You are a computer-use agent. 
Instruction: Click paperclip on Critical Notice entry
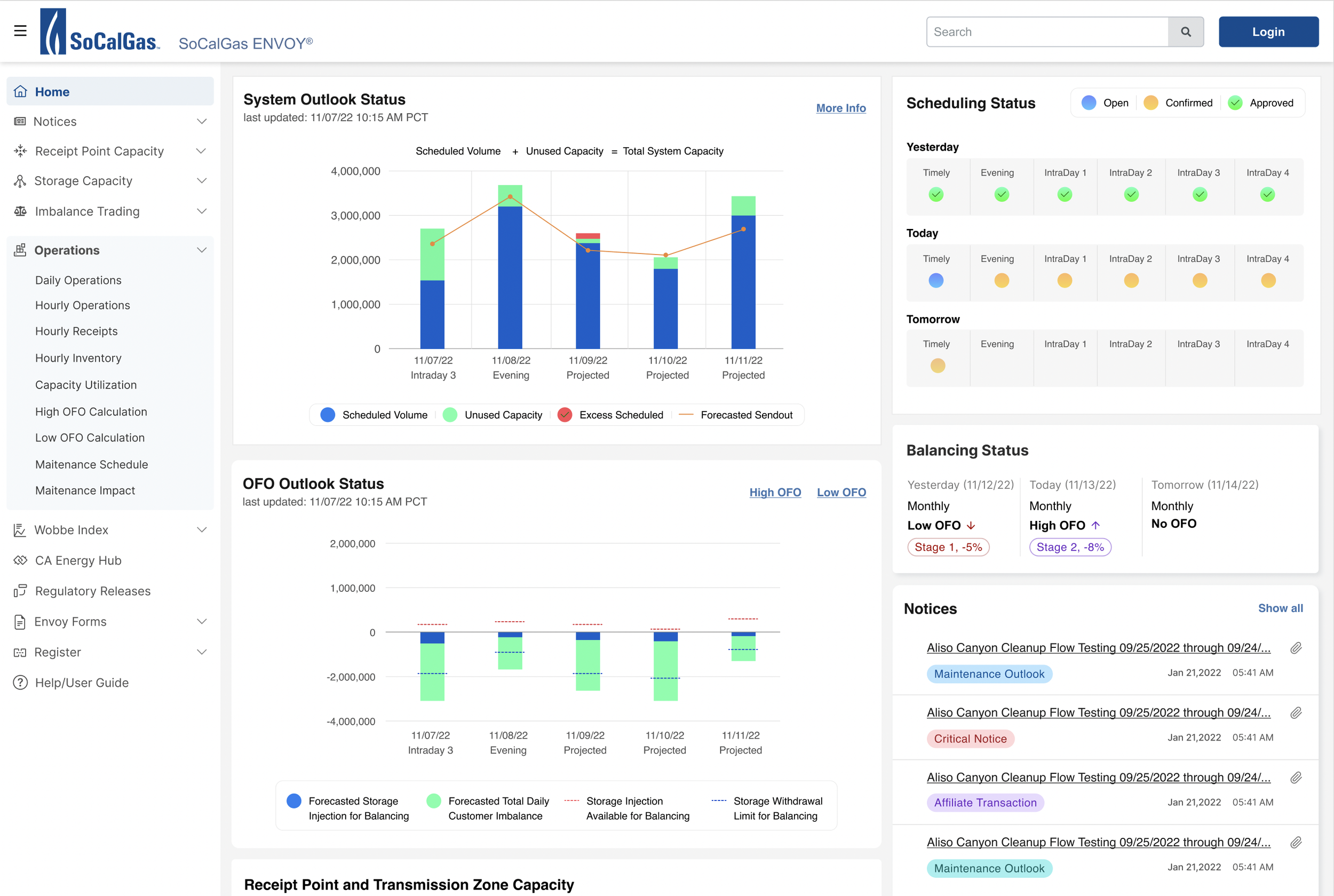1296,712
